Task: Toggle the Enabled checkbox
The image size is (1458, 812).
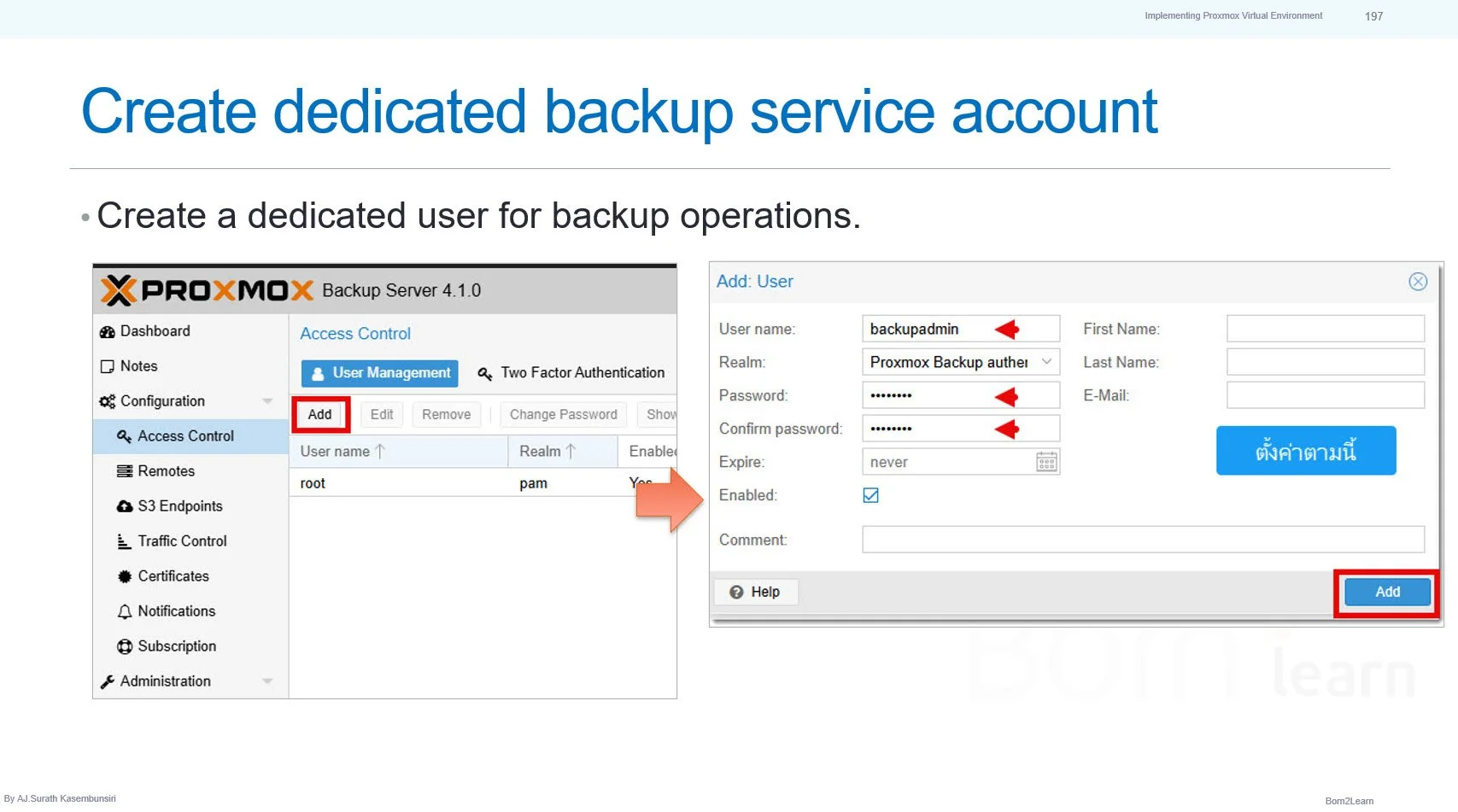Action: coord(871,495)
